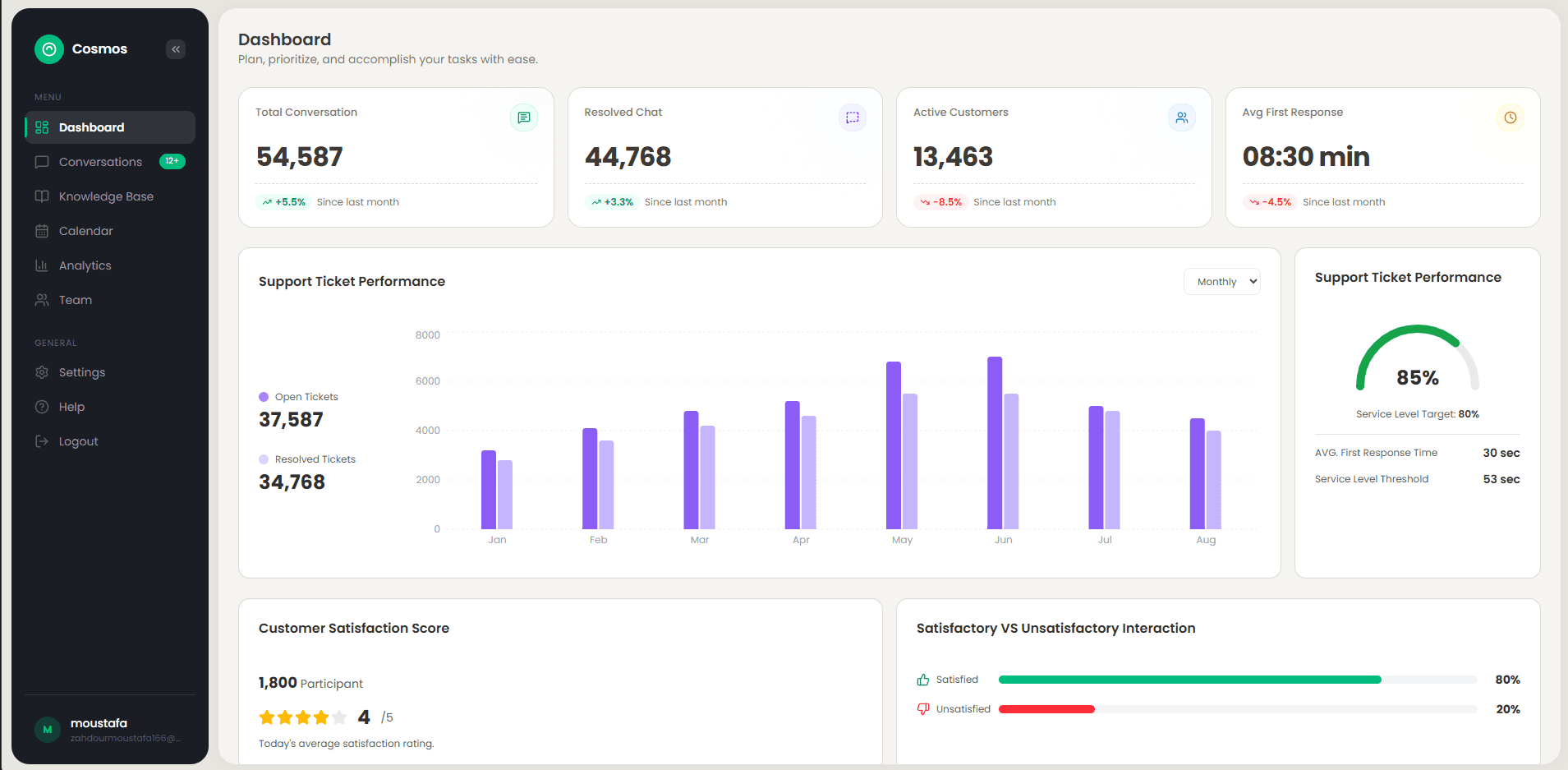This screenshot has height=770, width=1568.
Task: Click the Cosmos logo icon
Action: (x=49, y=49)
